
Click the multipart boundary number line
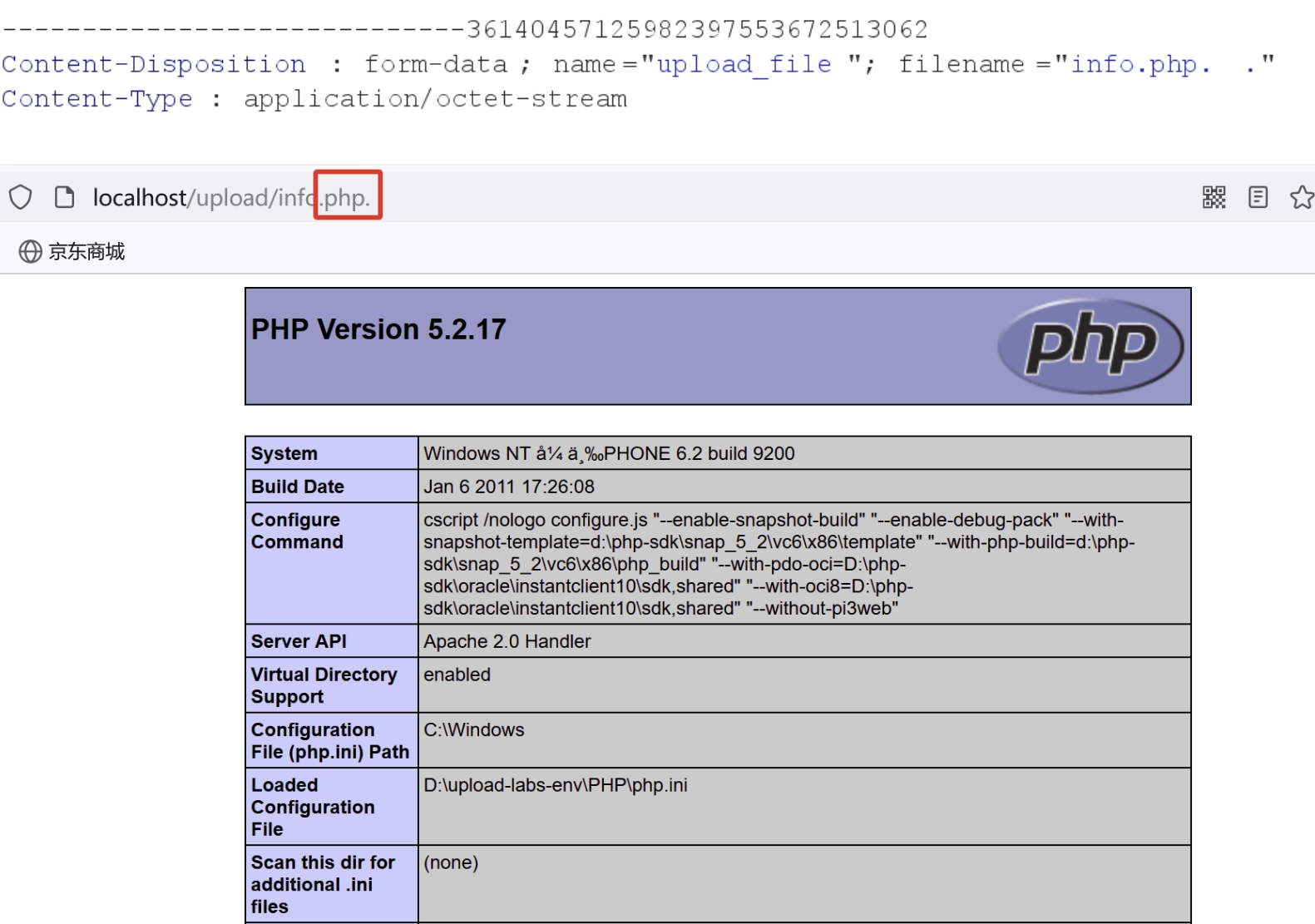pos(465,30)
